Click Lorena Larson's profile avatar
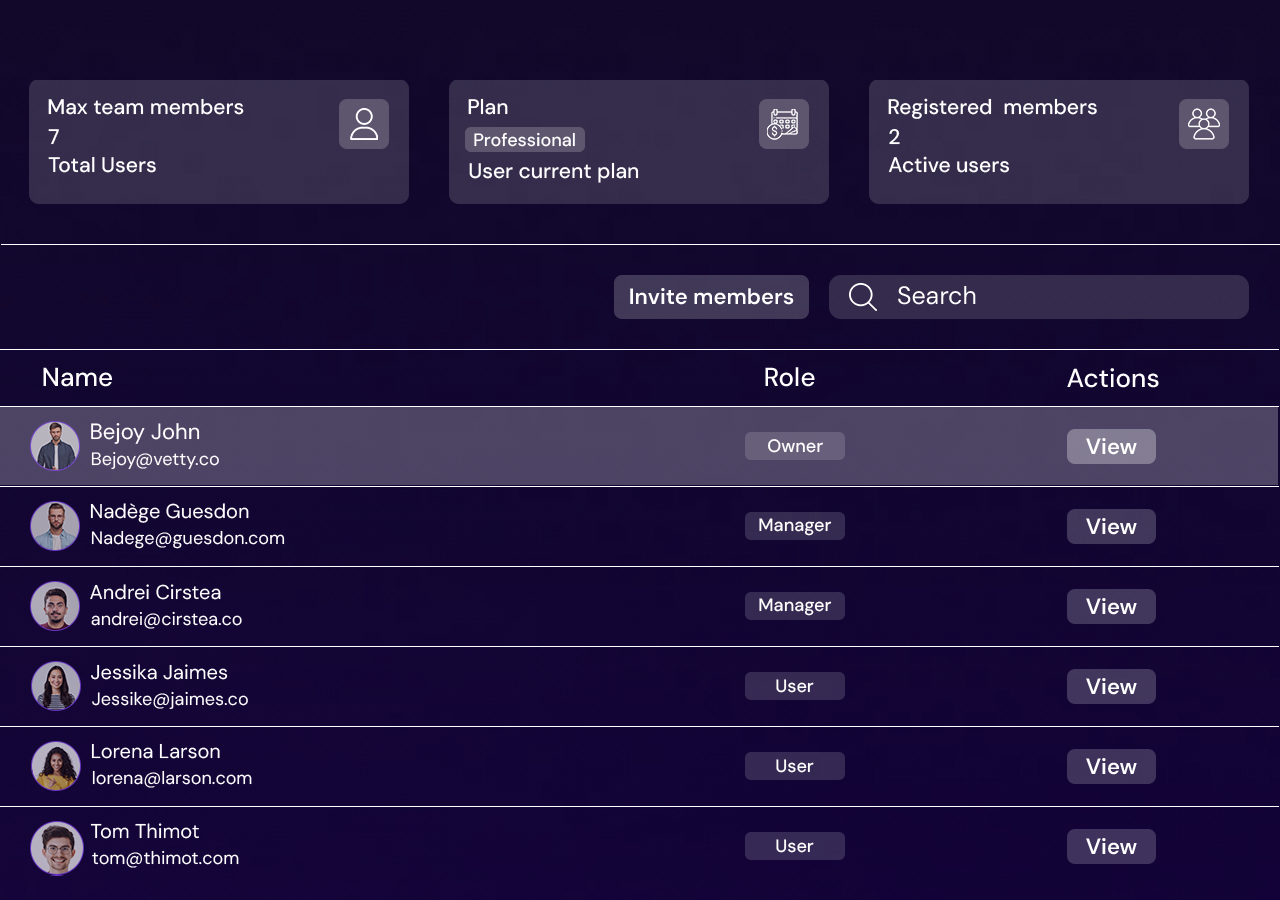 (55, 766)
